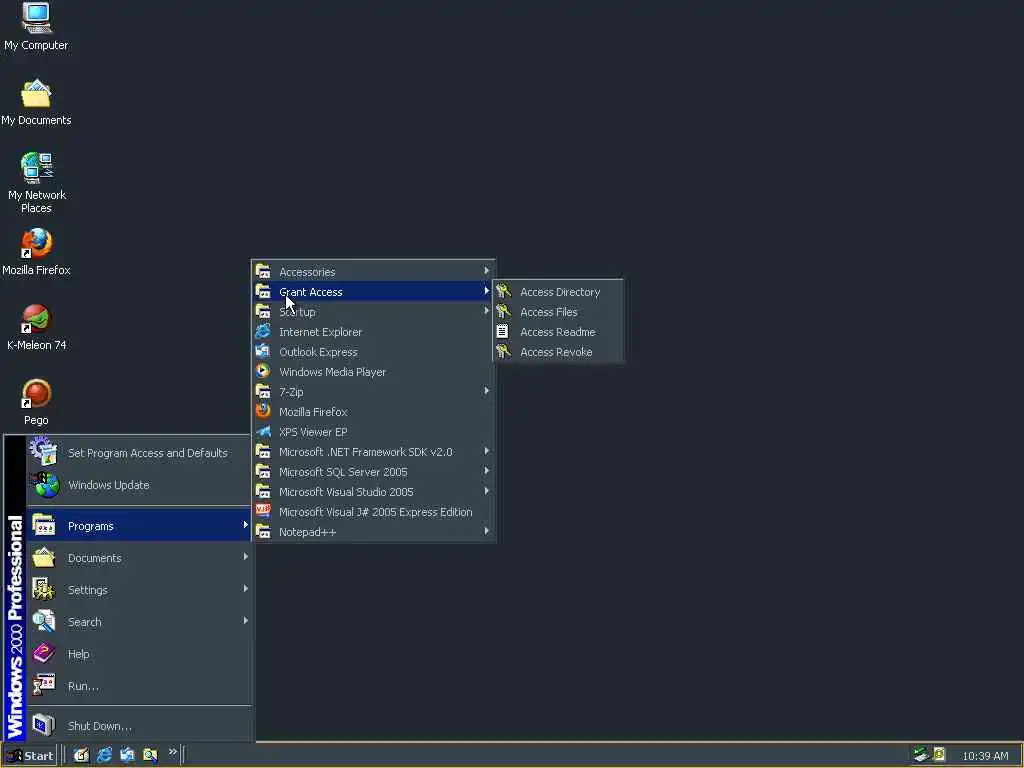Image resolution: width=1024 pixels, height=768 pixels.
Task: Expand the 7-Zip submenu arrow
Action: pos(487,391)
